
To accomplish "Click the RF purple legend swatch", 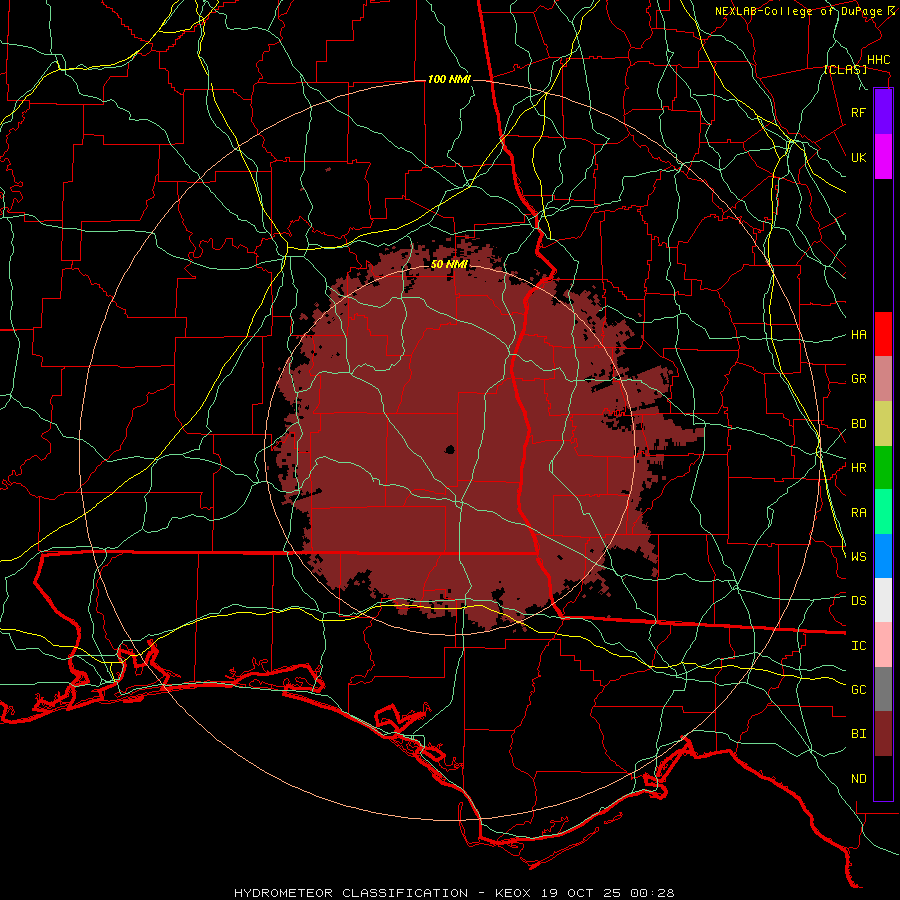I will click(x=883, y=112).
